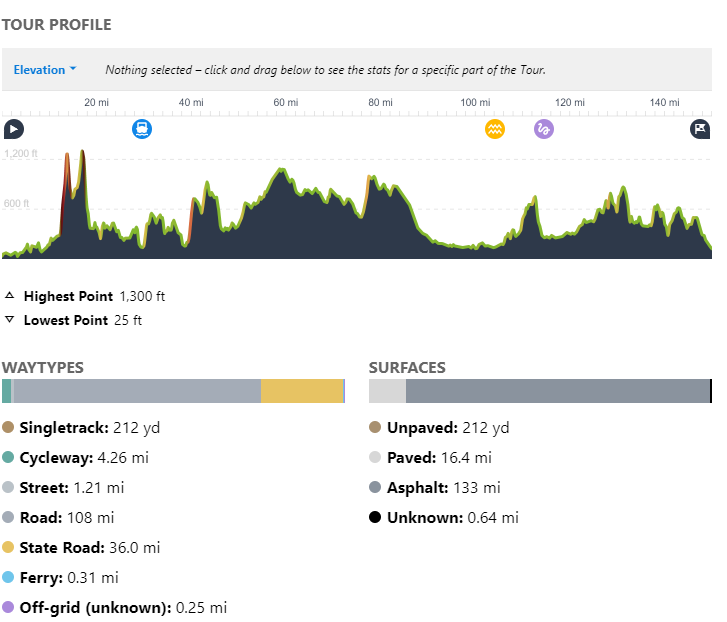The height and width of the screenshot is (622, 727).
Task: Click the tour start play marker
Action: pos(13,129)
